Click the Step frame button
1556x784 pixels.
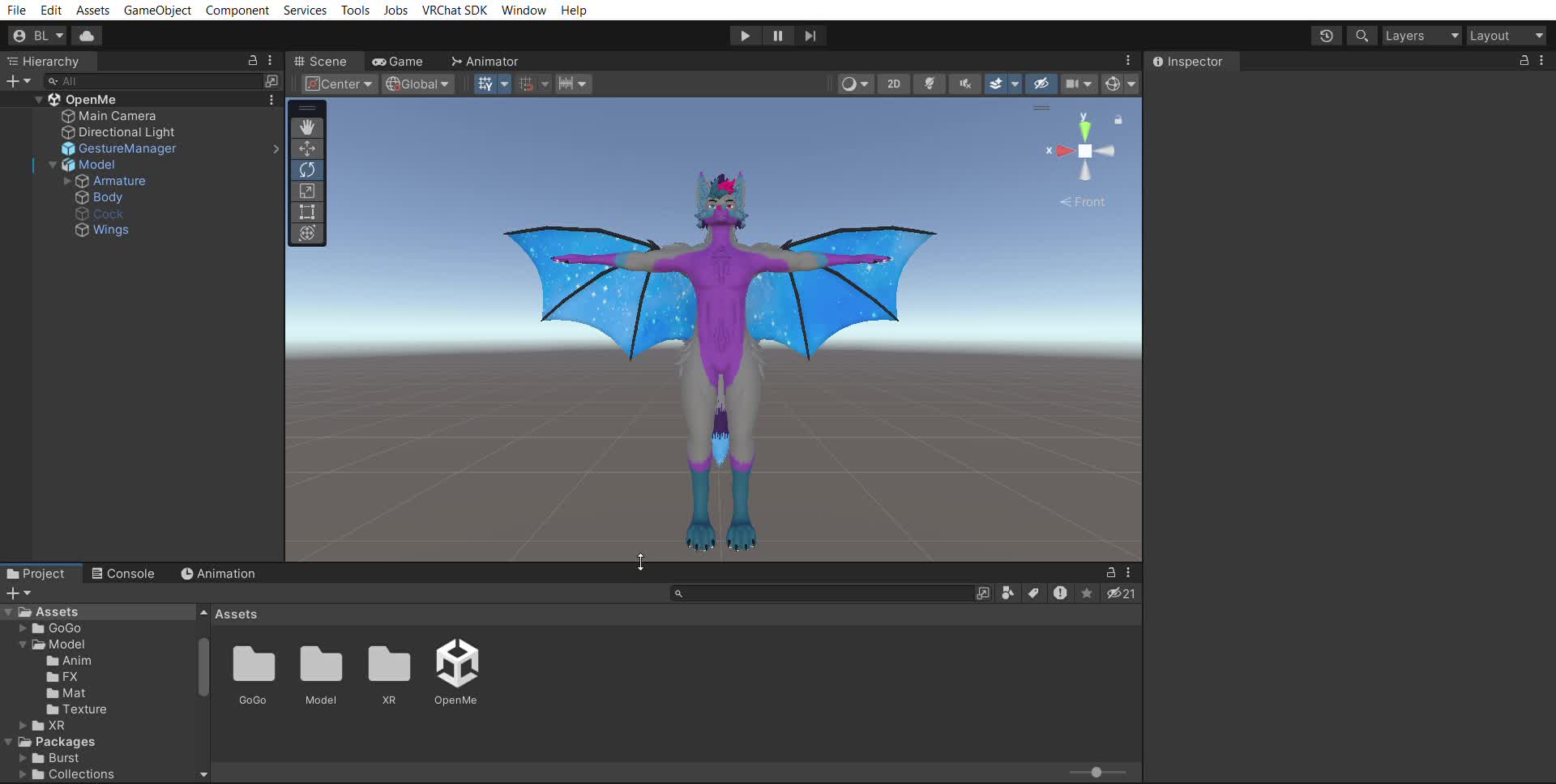[x=810, y=36]
